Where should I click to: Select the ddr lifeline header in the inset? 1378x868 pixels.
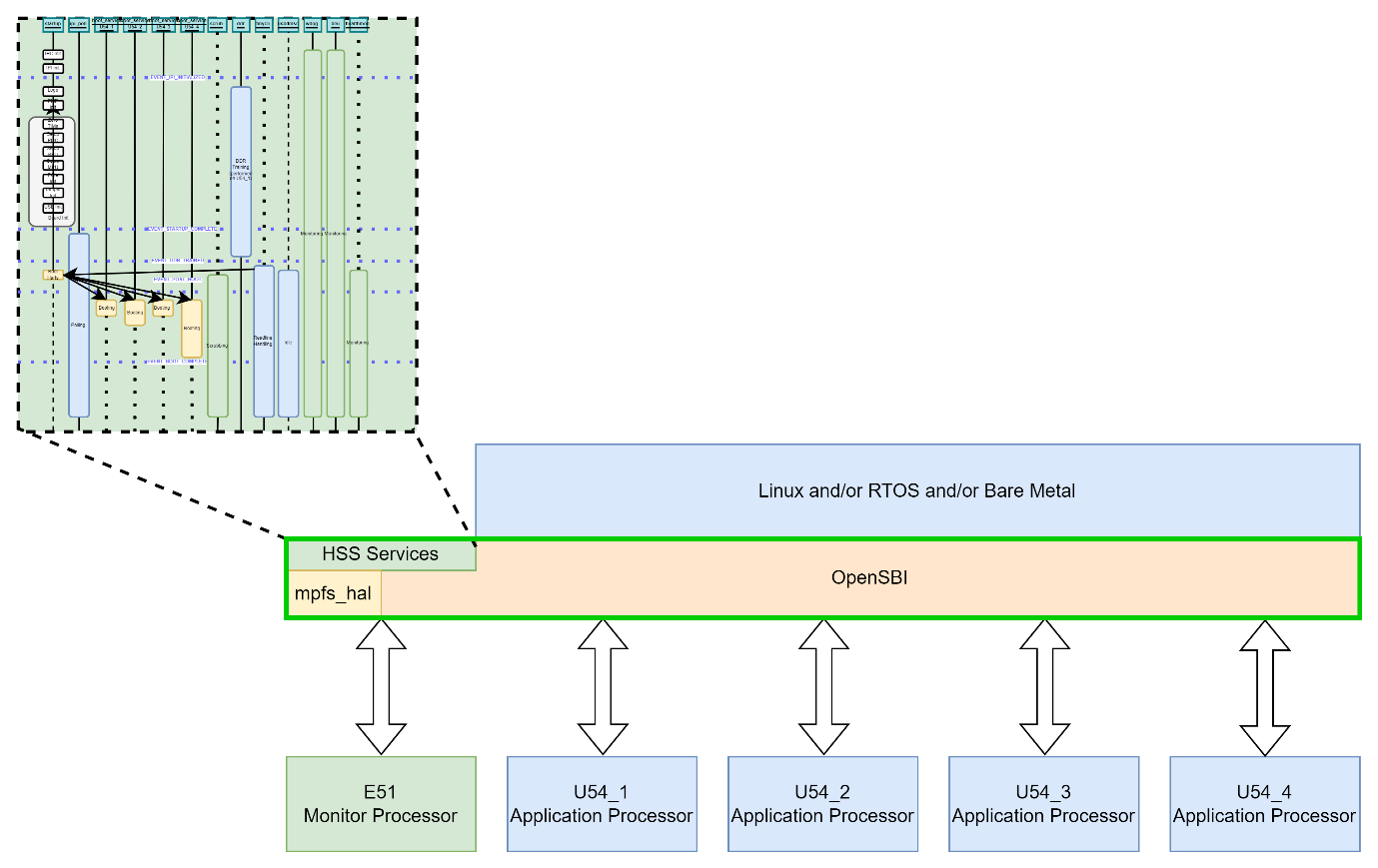(241, 25)
